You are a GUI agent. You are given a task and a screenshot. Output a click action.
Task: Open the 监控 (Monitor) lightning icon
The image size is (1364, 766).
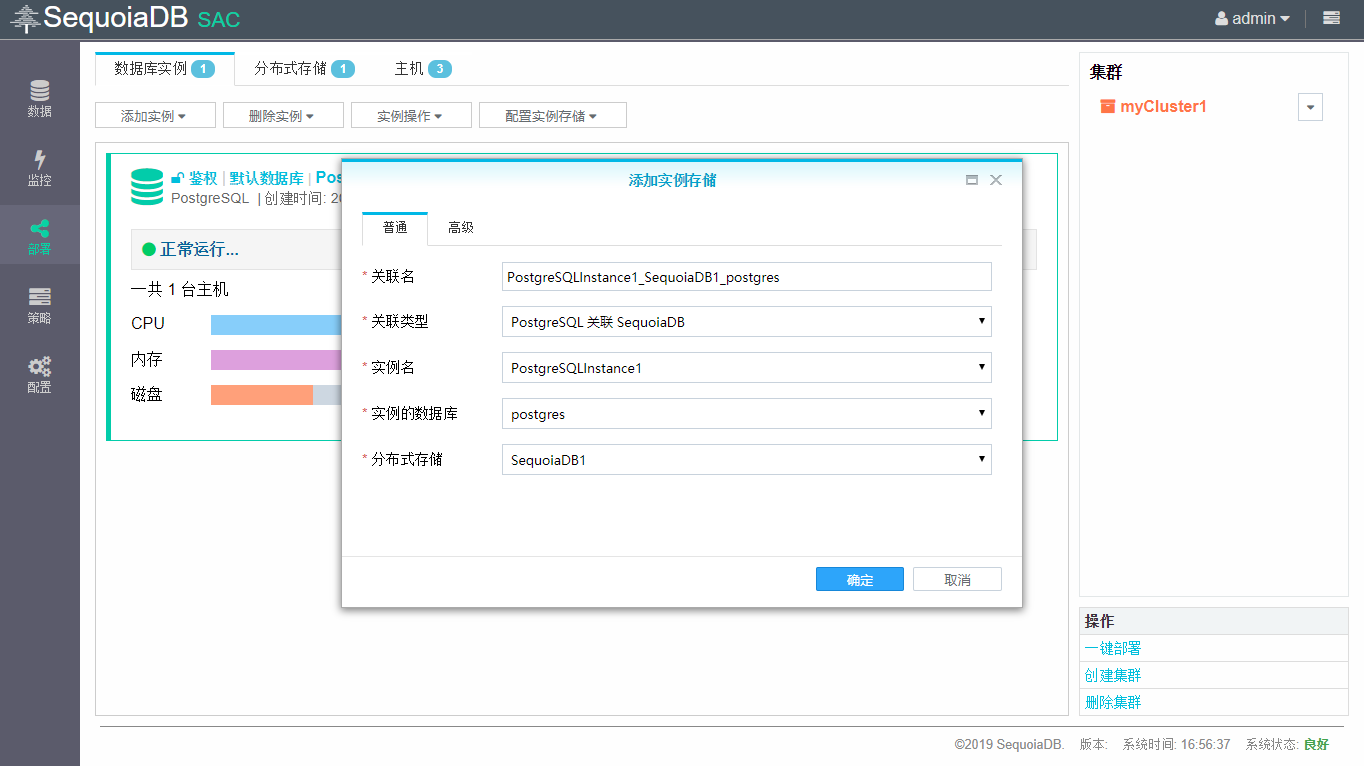pos(40,167)
